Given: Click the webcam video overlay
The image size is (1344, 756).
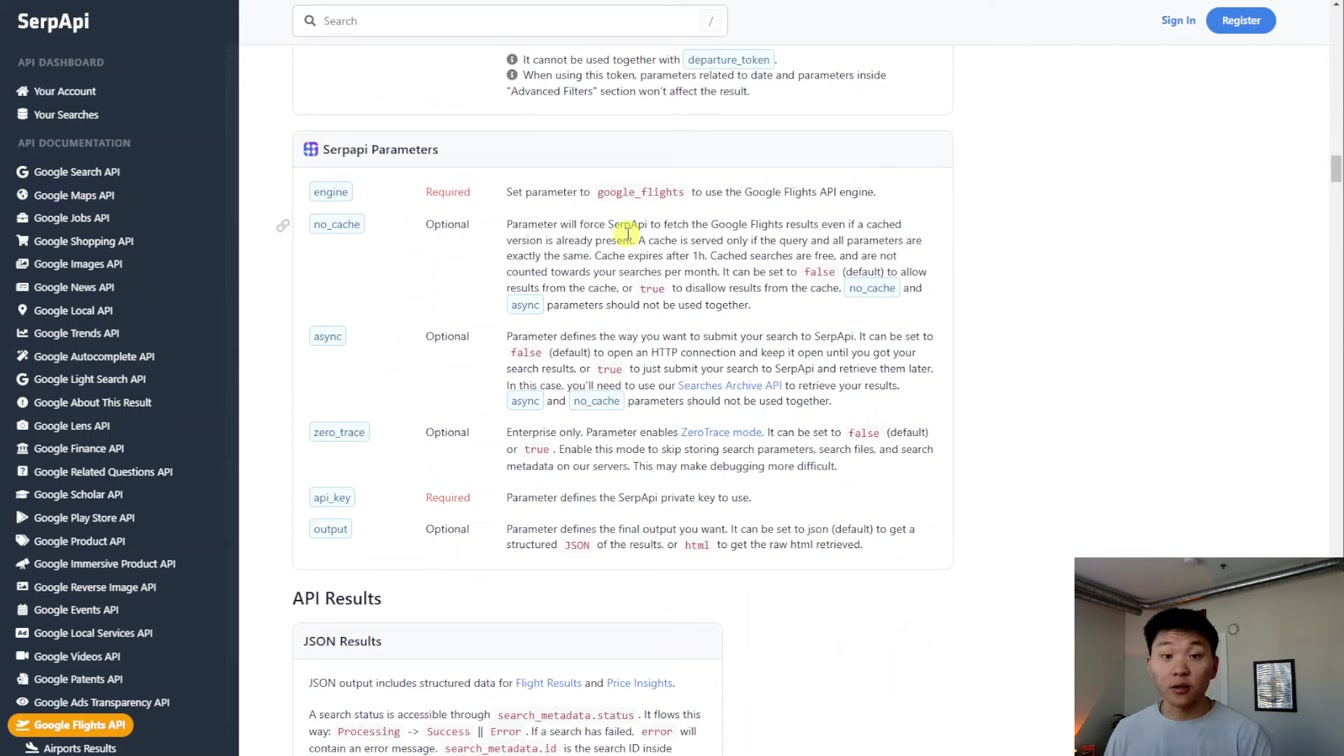Looking at the screenshot, I should (x=1209, y=657).
